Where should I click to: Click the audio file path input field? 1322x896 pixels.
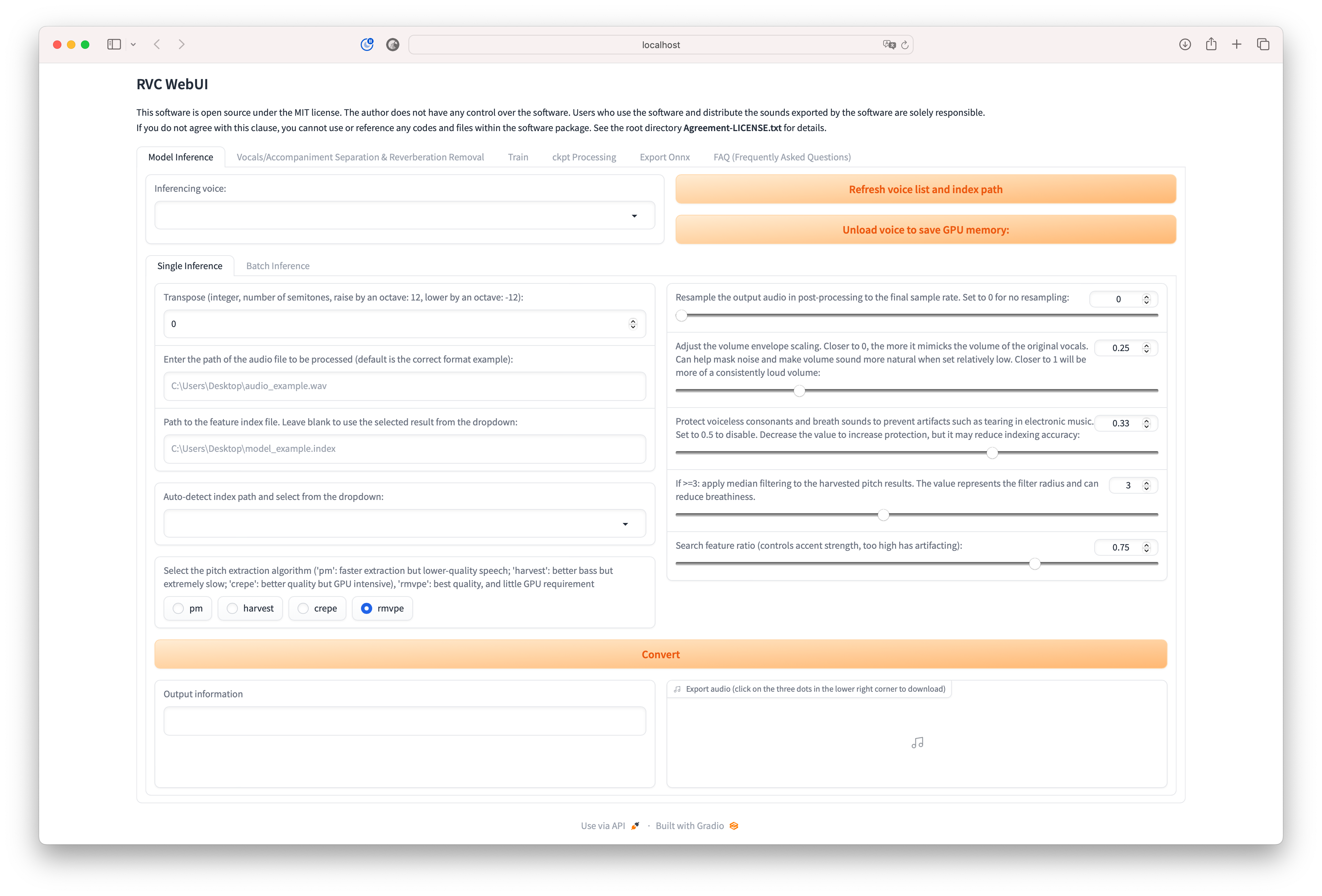pos(405,386)
